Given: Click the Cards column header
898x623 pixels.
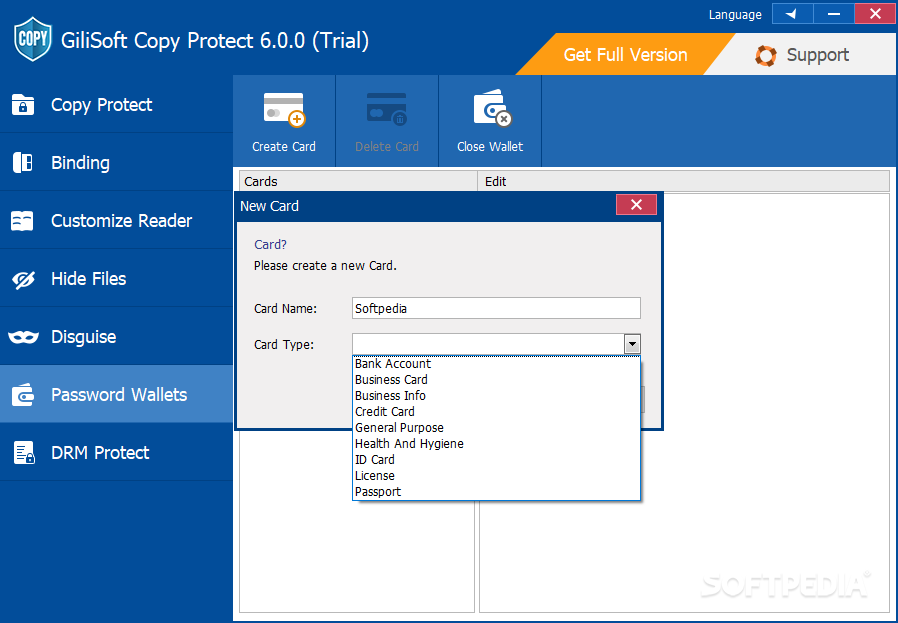Looking at the screenshot, I should click(358, 182).
